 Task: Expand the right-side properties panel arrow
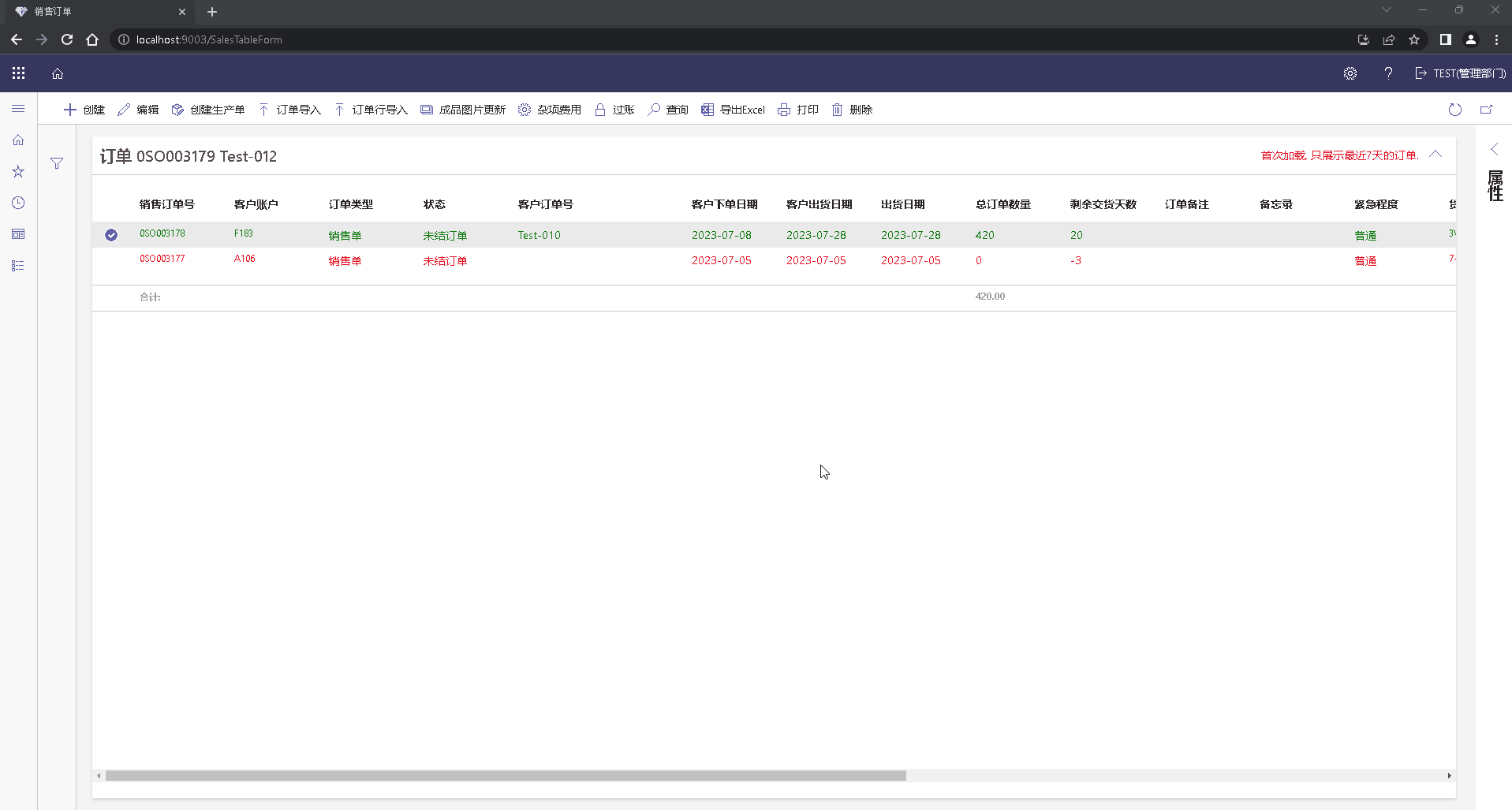pyautogui.click(x=1494, y=149)
